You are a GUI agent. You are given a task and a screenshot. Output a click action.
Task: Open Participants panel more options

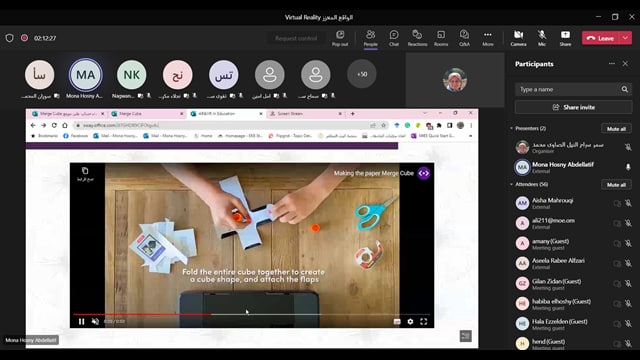611,64
